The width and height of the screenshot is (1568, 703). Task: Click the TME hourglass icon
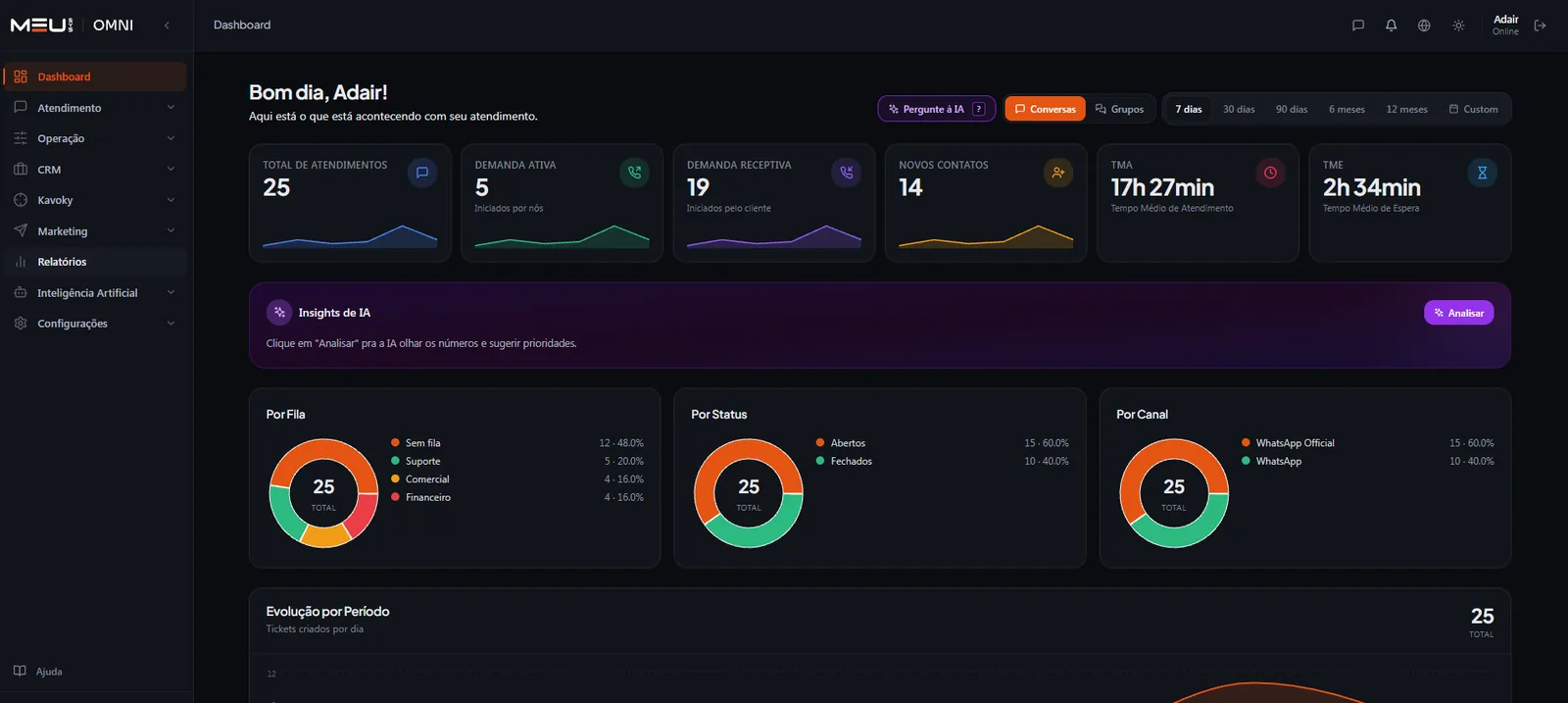click(1483, 173)
